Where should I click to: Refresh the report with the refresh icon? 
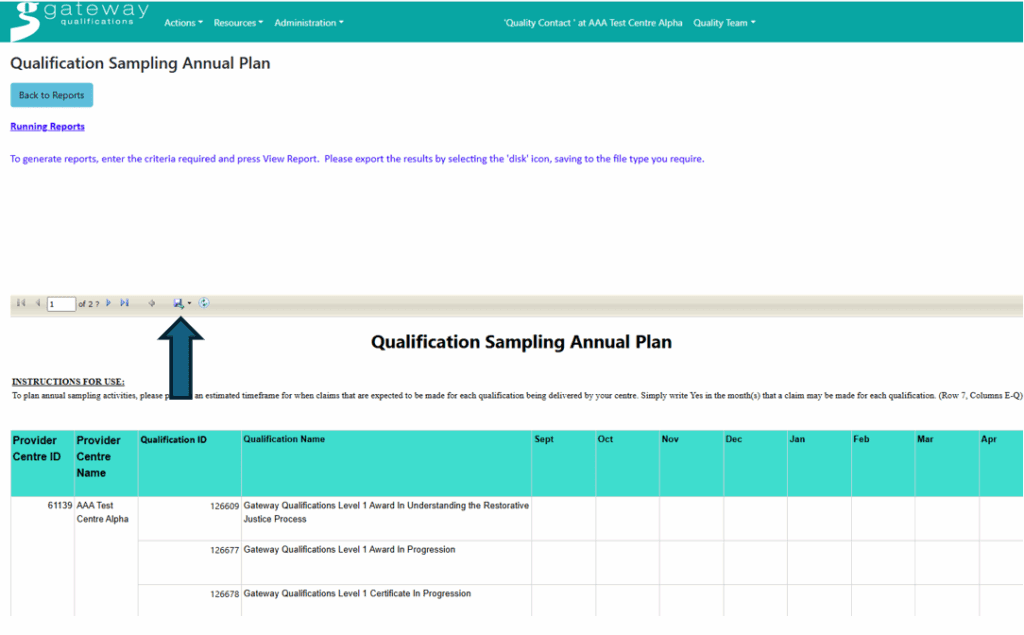(204, 303)
